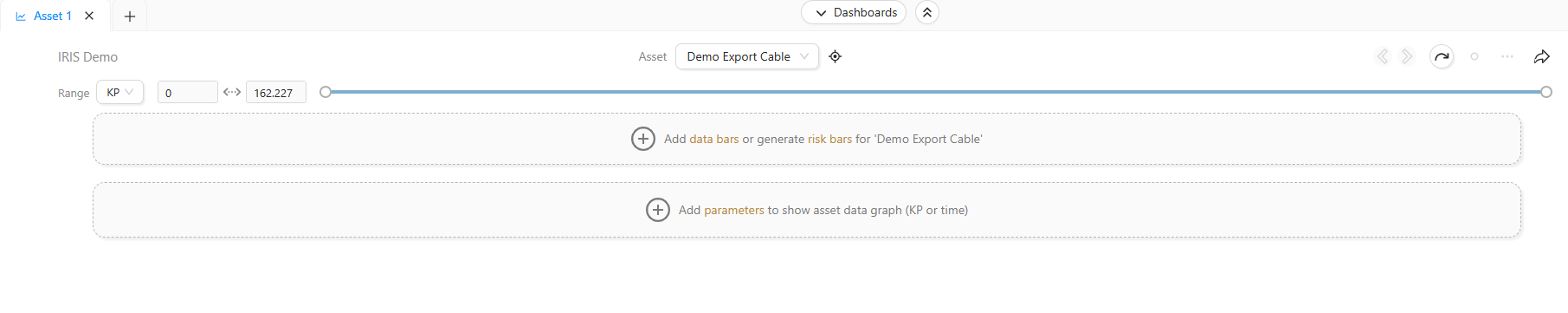Click the previous left chevron icon
1568x313 pixels.
[1383, 56]
